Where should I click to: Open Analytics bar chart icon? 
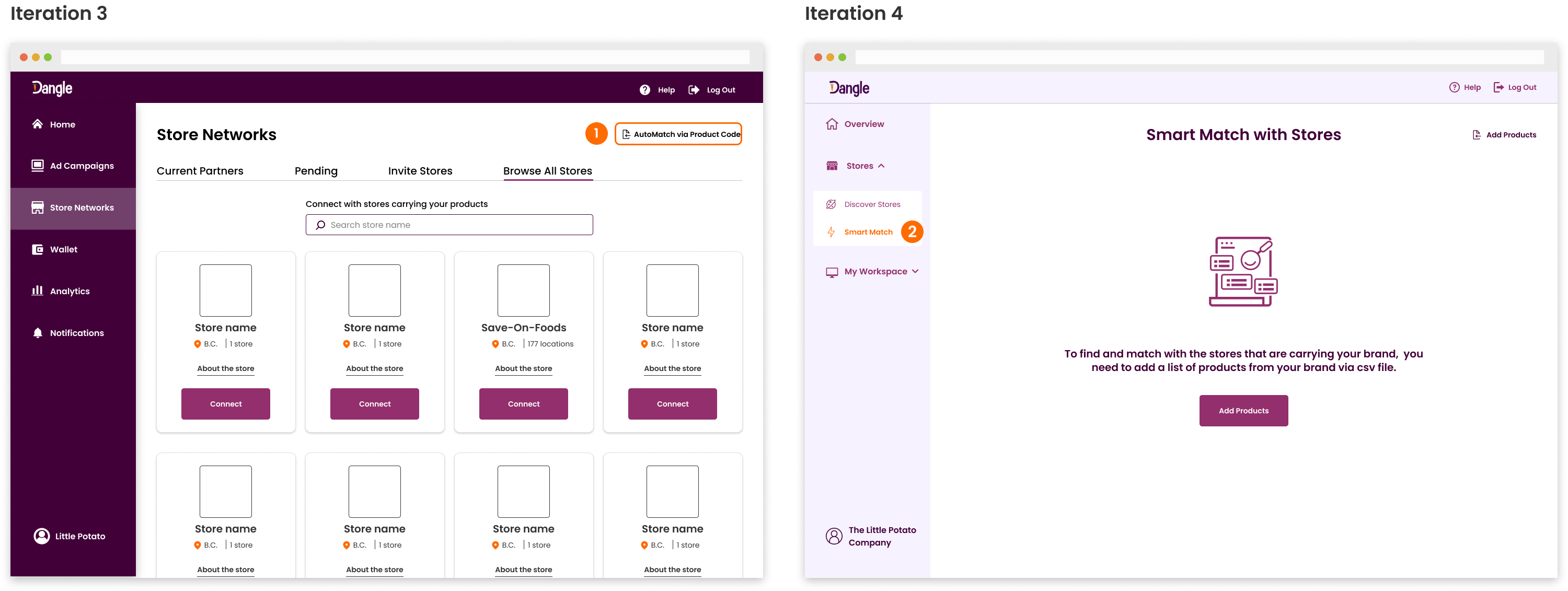(38, 291)
